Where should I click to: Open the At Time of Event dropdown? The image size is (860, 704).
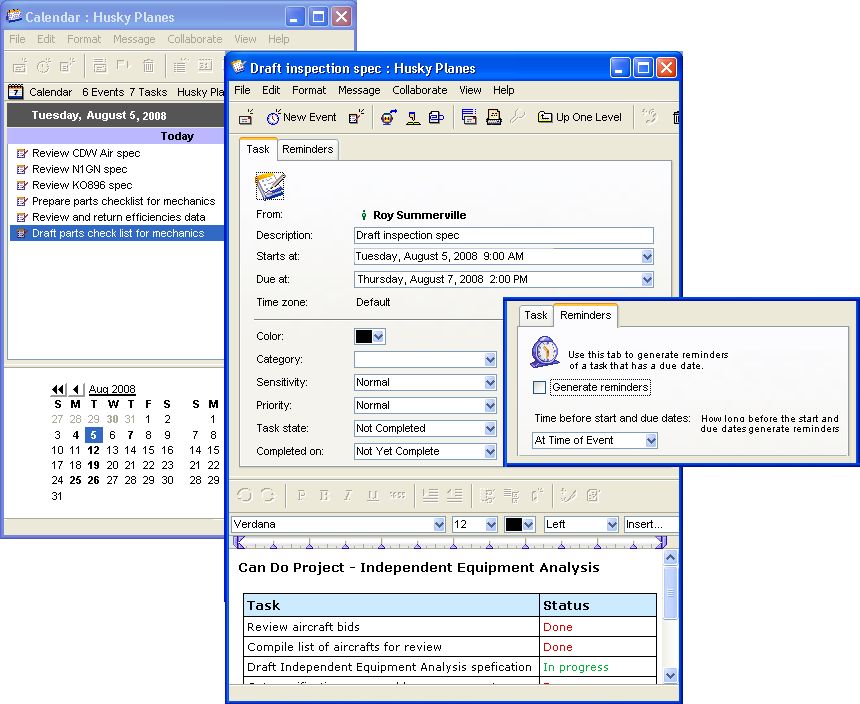point(651,441)
